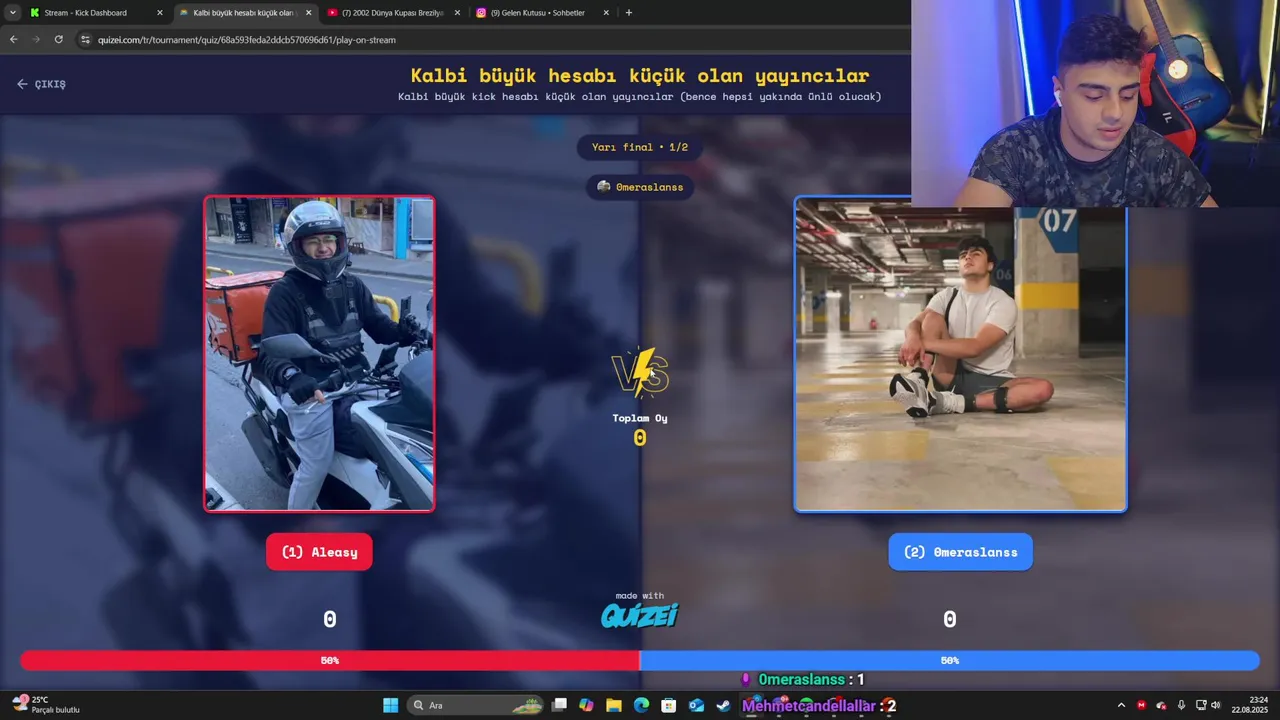Open the 0meraslanss parking garage photo
Image resolution: width=1280 pixels, height=720 pixels.
coord(960,354)
